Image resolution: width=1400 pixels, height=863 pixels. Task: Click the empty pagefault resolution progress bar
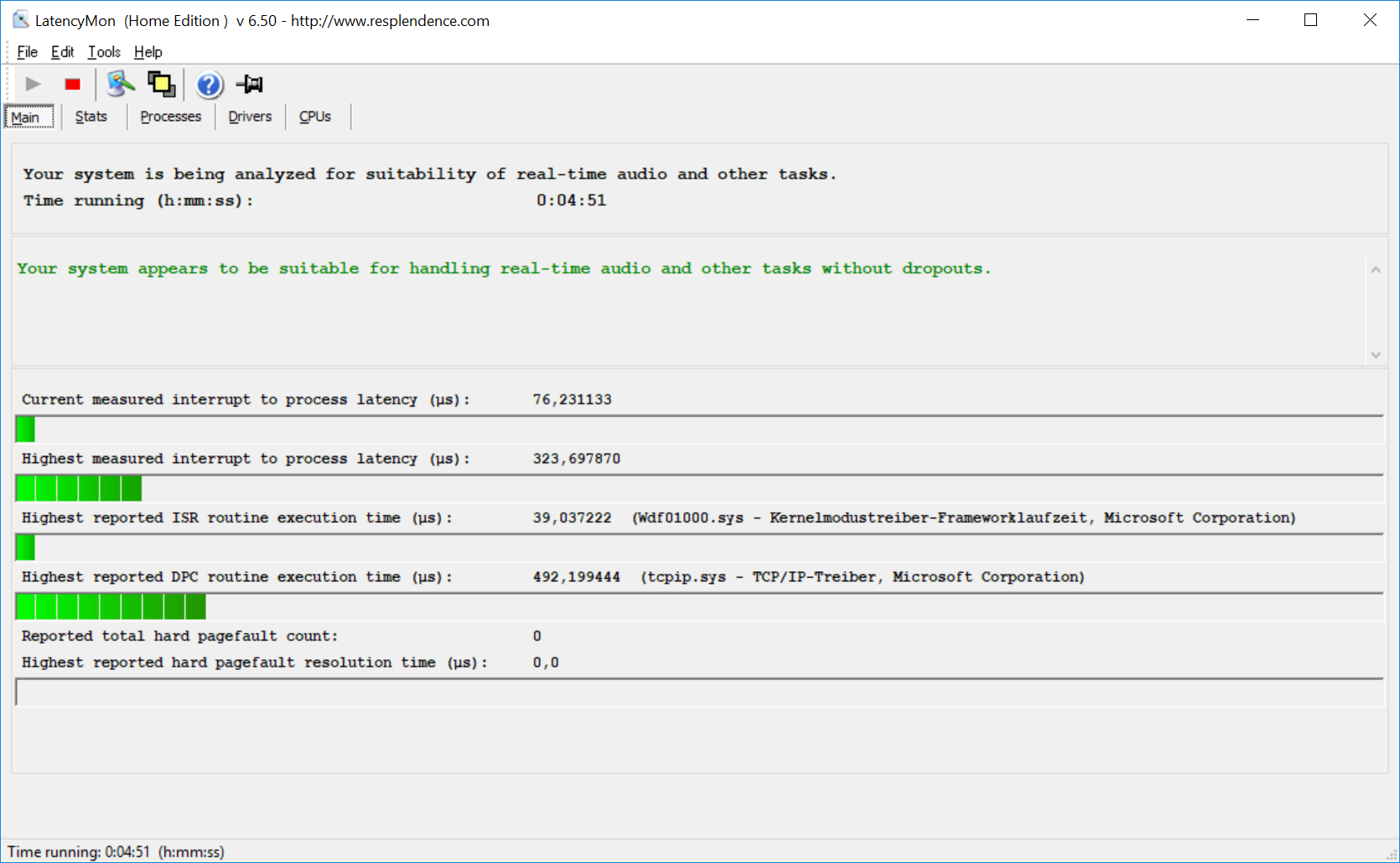[x=699, y=692]
